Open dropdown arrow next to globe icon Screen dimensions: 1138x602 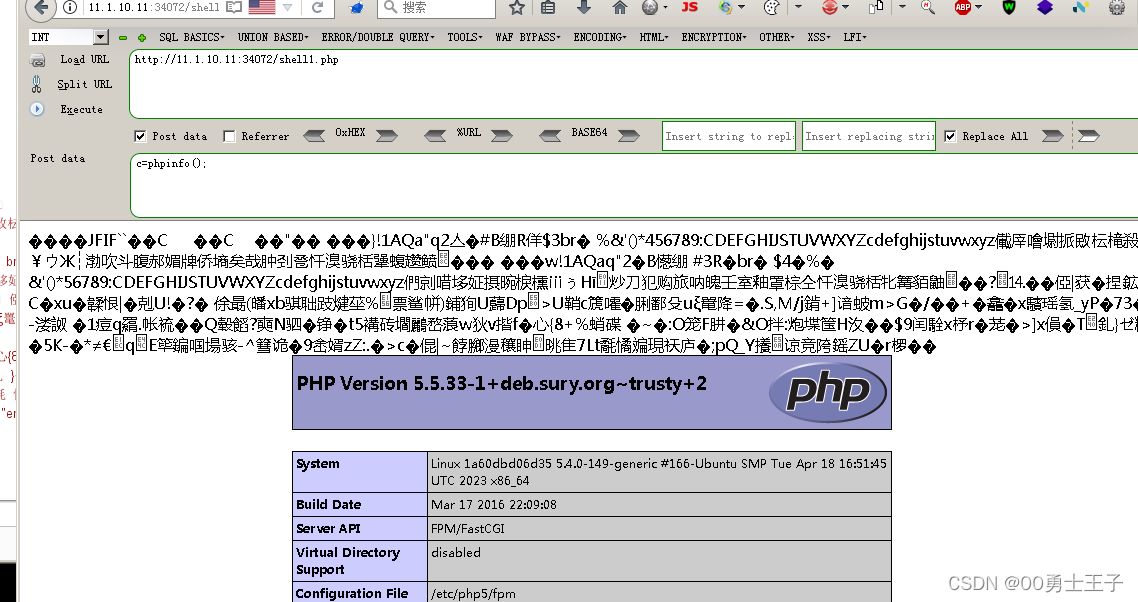[665, 8]
